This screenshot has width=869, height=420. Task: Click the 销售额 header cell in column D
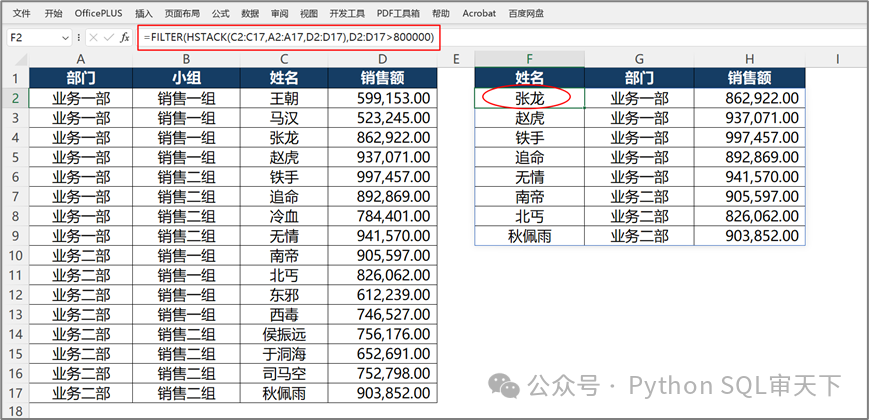tap(382, 78)
